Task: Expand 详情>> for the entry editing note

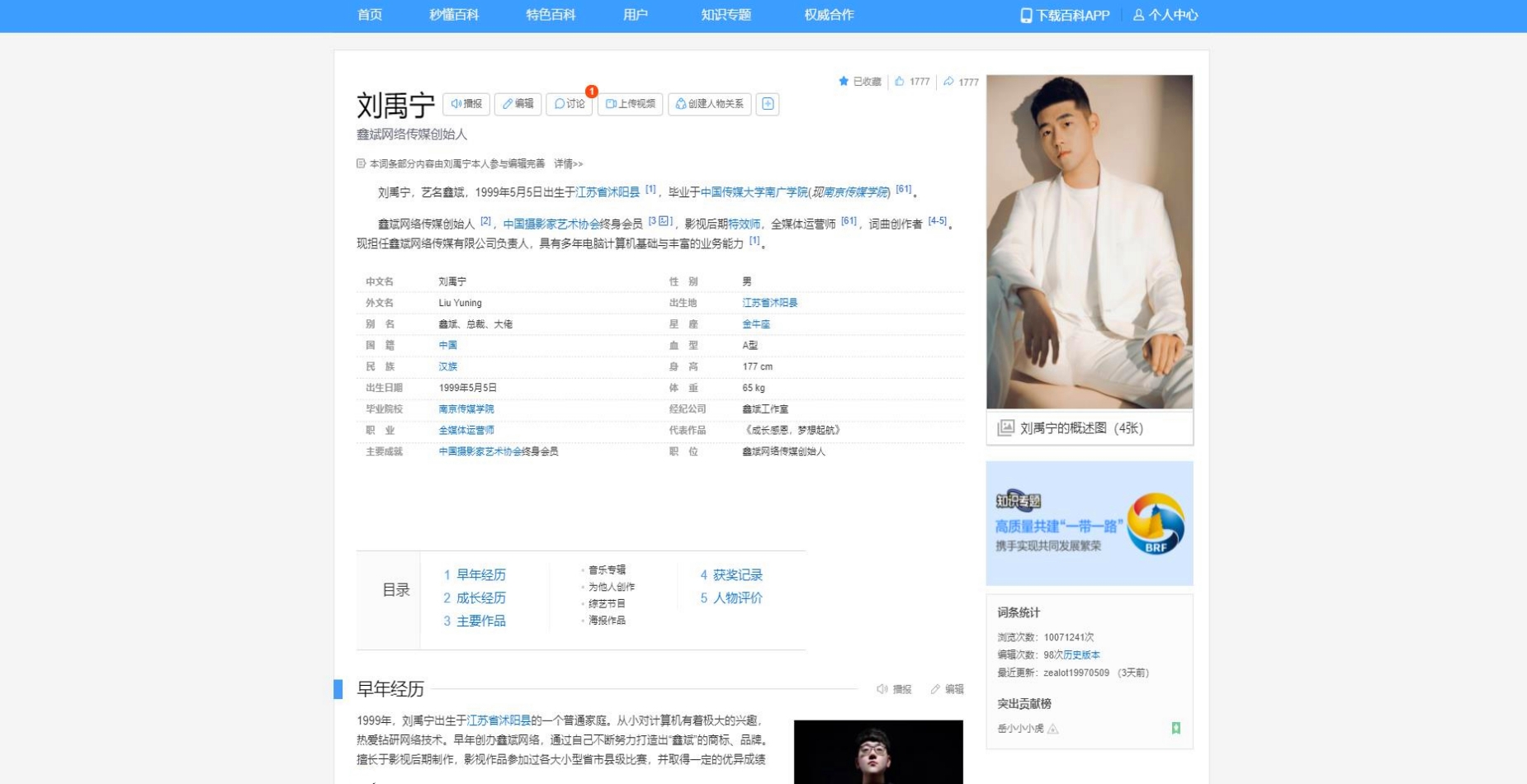Action: pos(568,164)
